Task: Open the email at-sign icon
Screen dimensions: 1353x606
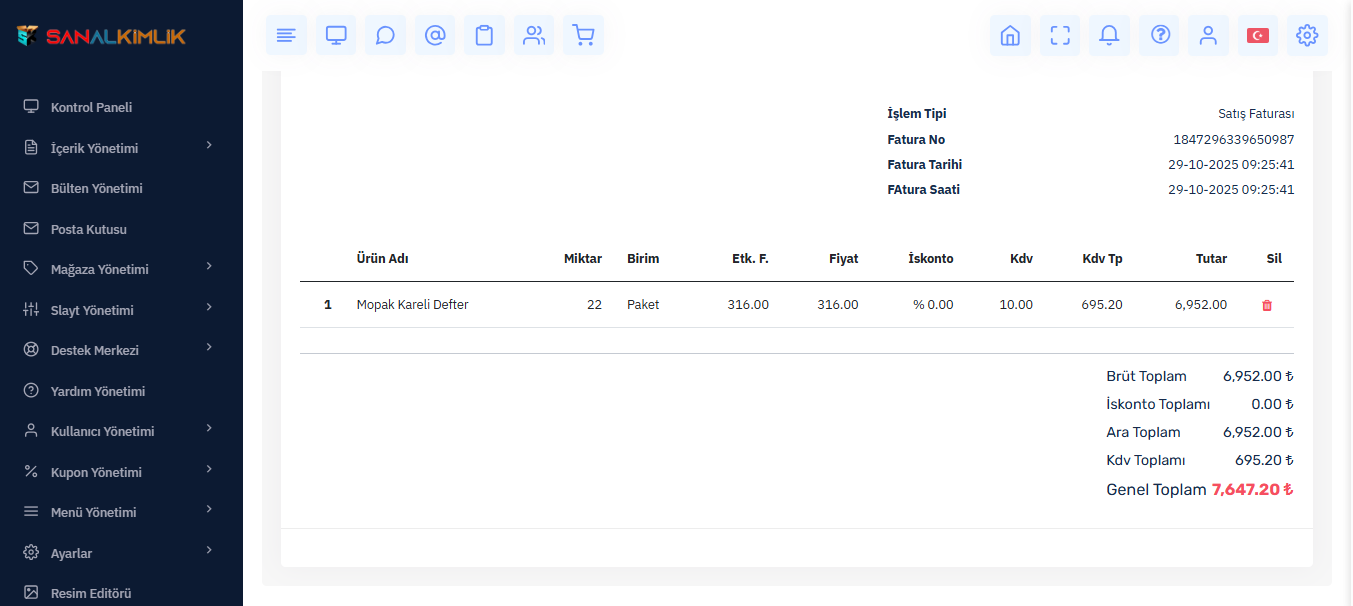Action: pos(435,36)
